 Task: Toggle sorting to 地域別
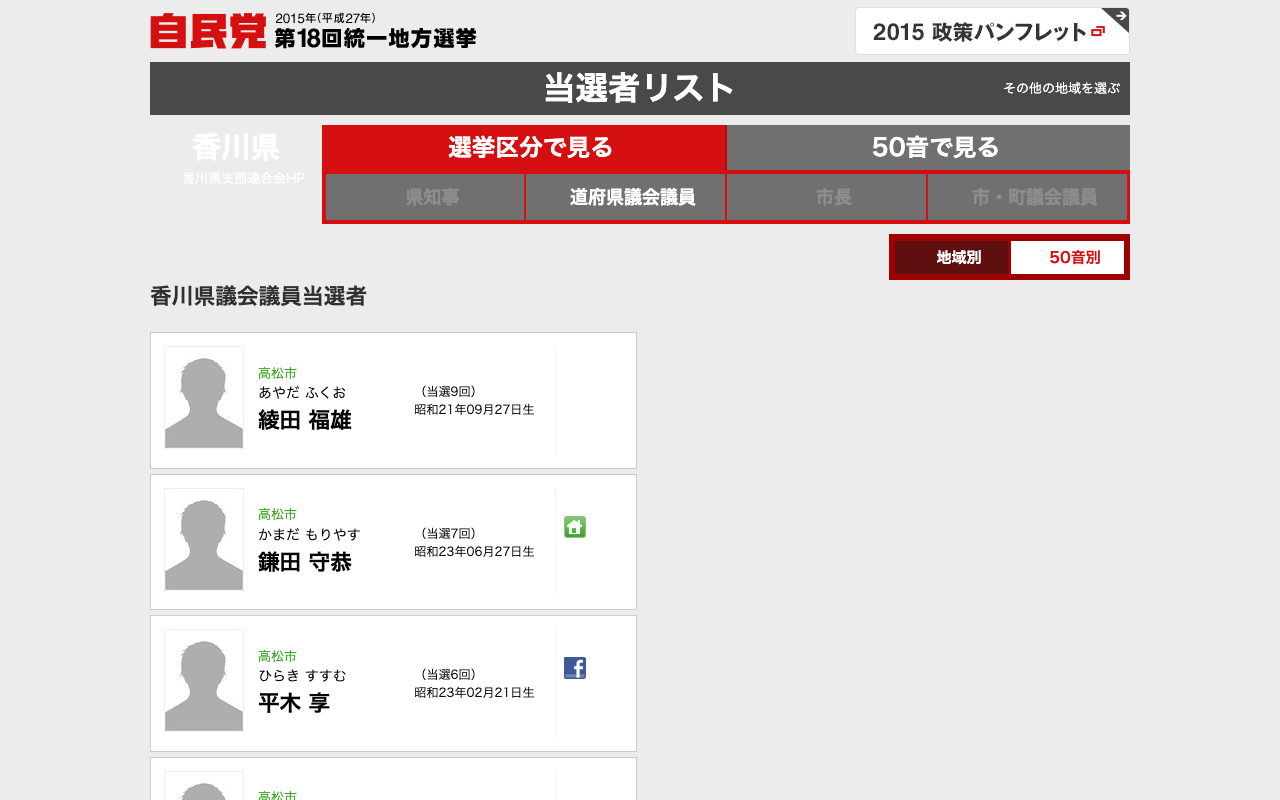(x=952, y=257)
